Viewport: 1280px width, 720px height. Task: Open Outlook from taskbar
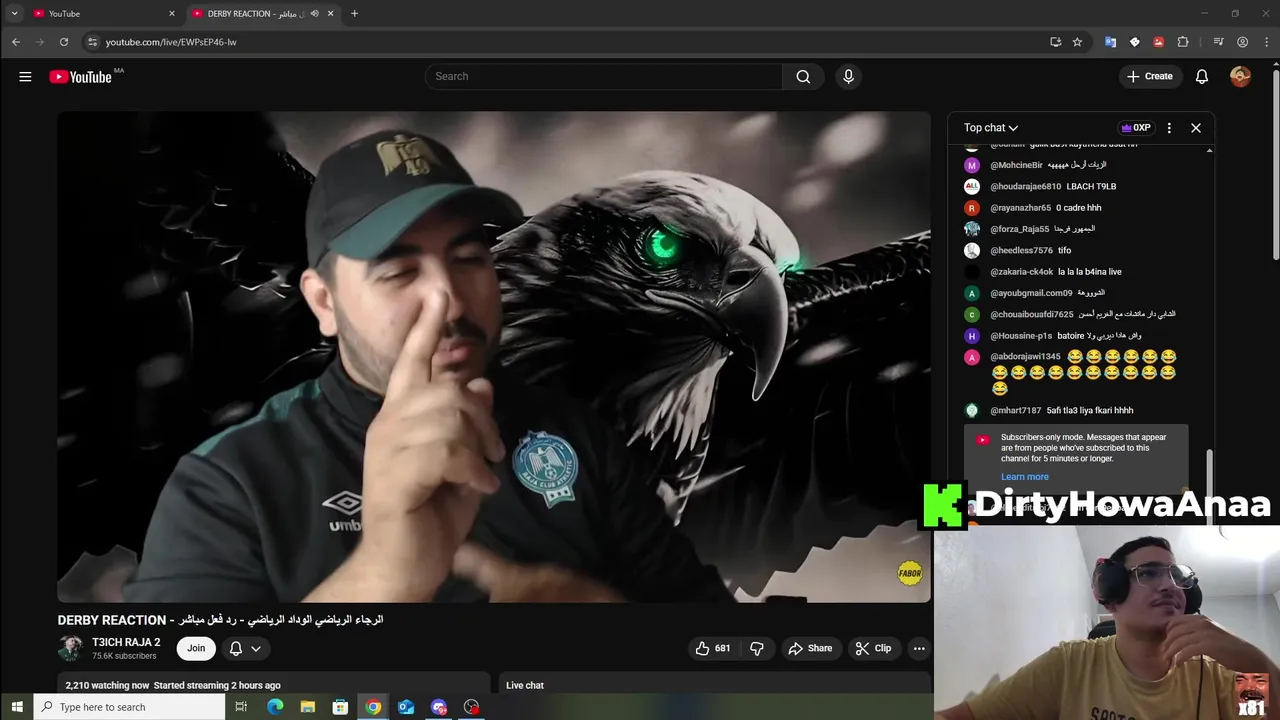(406, 707)
